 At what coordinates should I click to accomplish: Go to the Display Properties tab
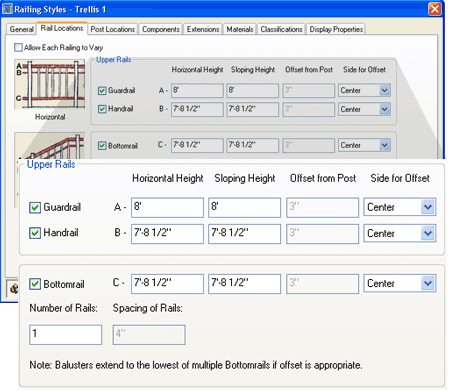pyautogui.click(x=336, y=29)
